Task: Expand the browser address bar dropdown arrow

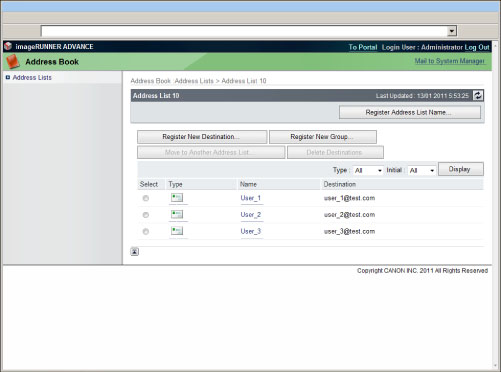Action: (x=452, y=31)
